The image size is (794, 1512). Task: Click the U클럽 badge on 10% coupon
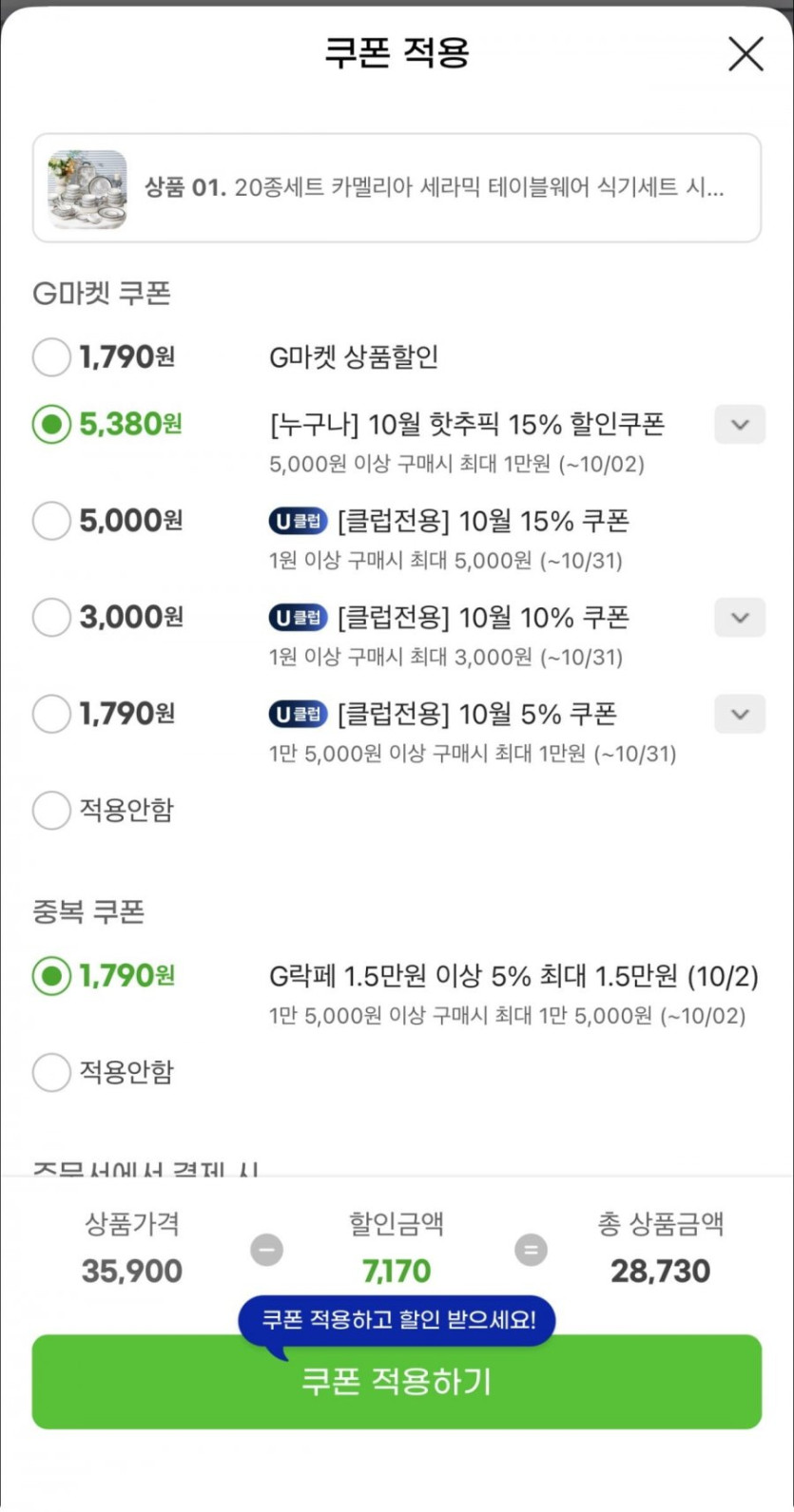coord(298,618)
